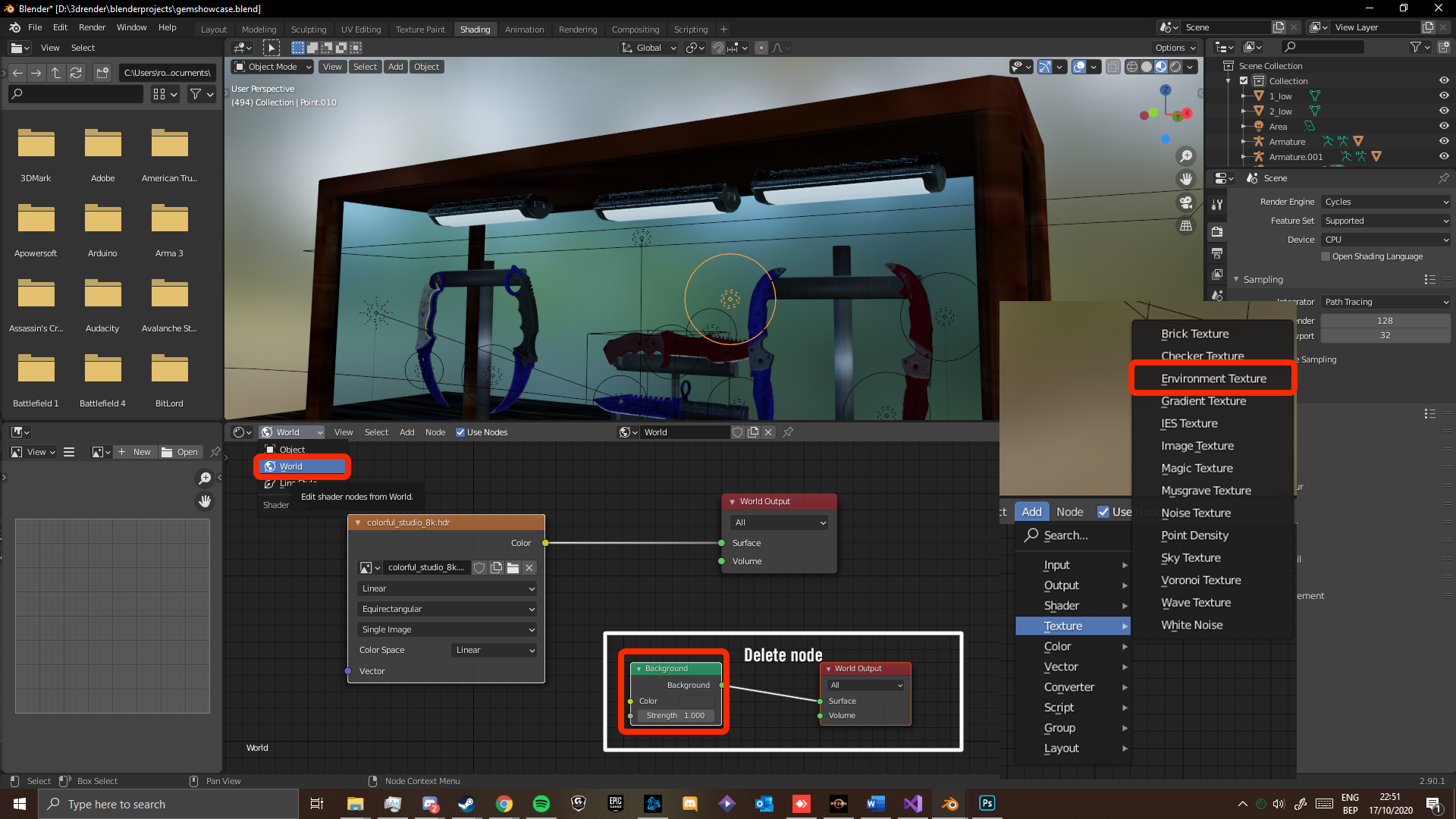
Task: Click the New image button
Action: pos(133,452)
